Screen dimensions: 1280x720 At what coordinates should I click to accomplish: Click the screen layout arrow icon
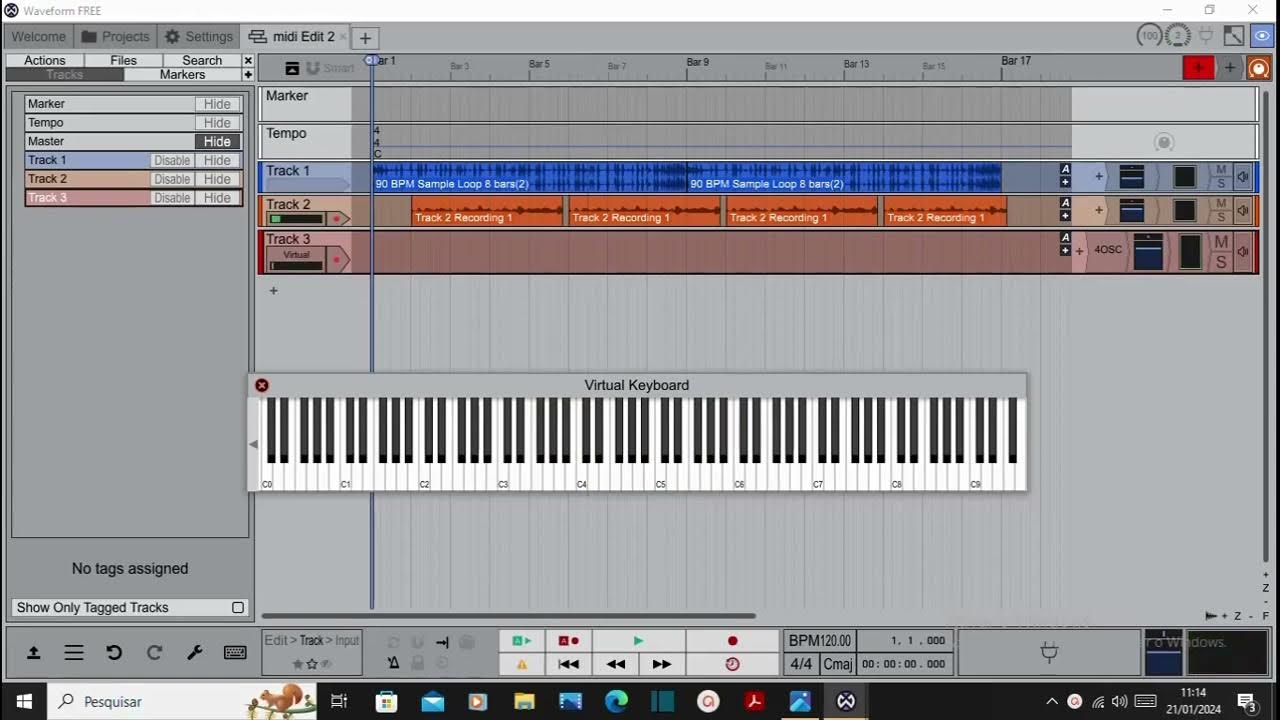(1234, 36)
